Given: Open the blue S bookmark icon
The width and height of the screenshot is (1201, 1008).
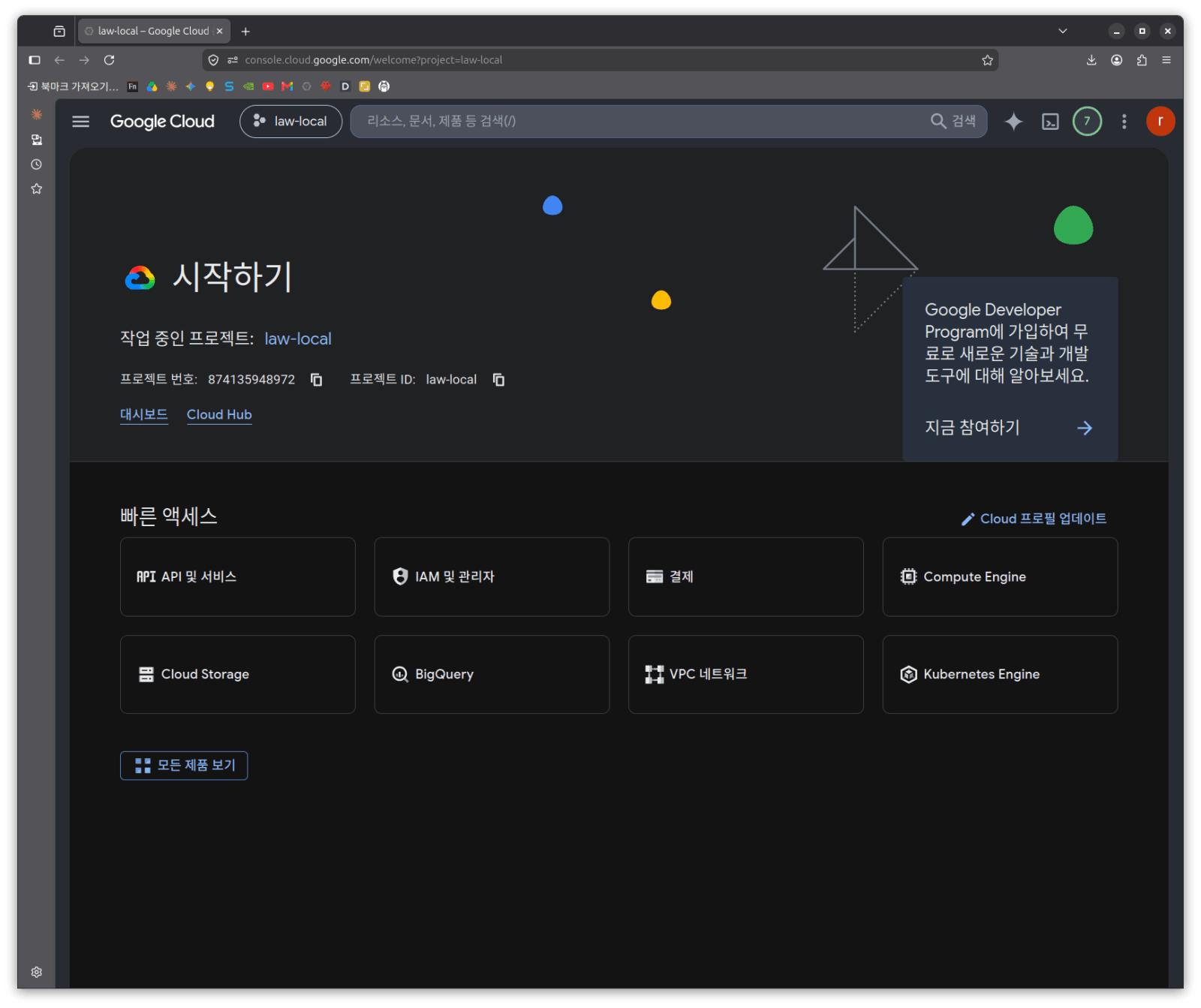Looking at the screenshot, I should pos(229,86).
